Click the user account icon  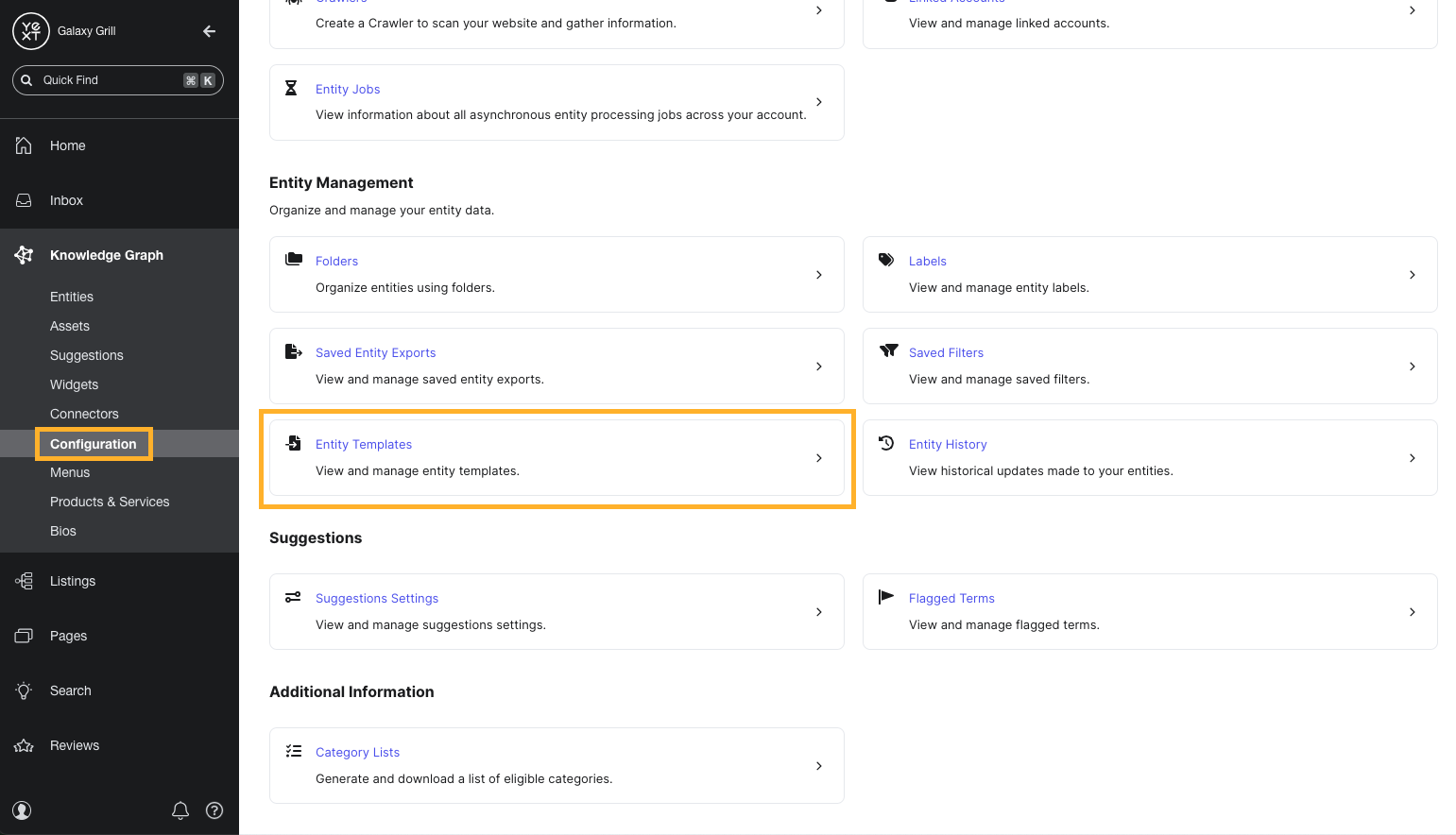tap(21, 810)
